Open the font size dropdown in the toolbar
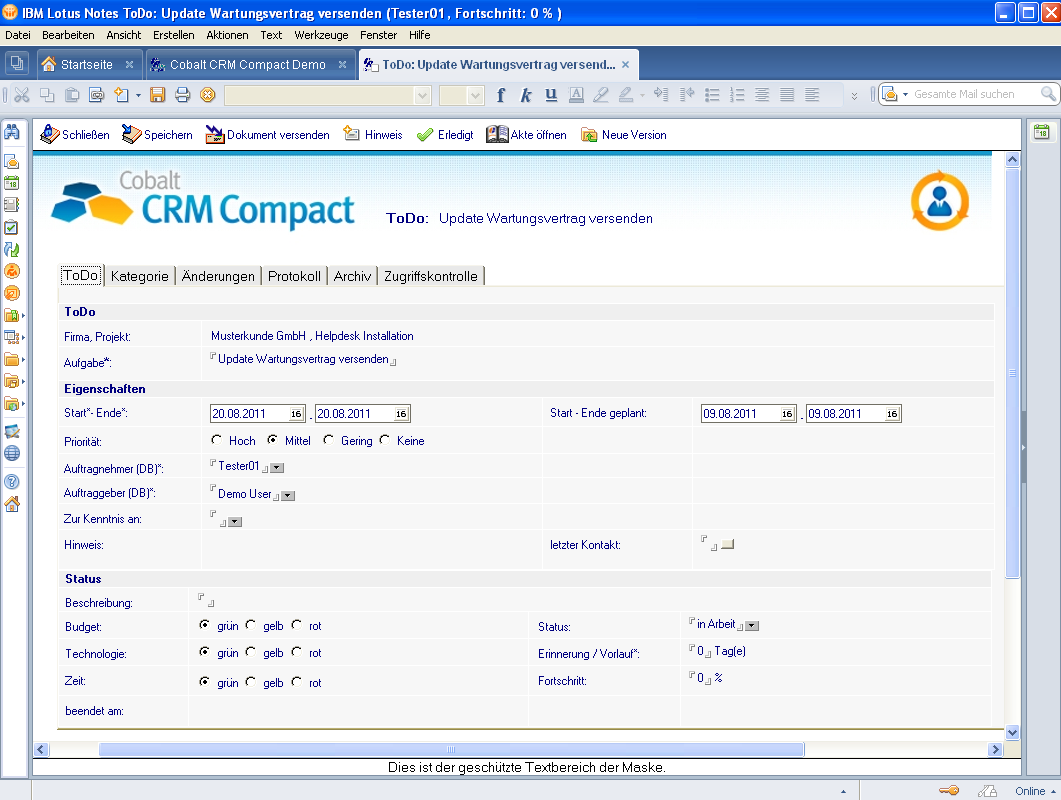Image resolution: width=1061 pixels, height=800 pixels. coord(476,95)
